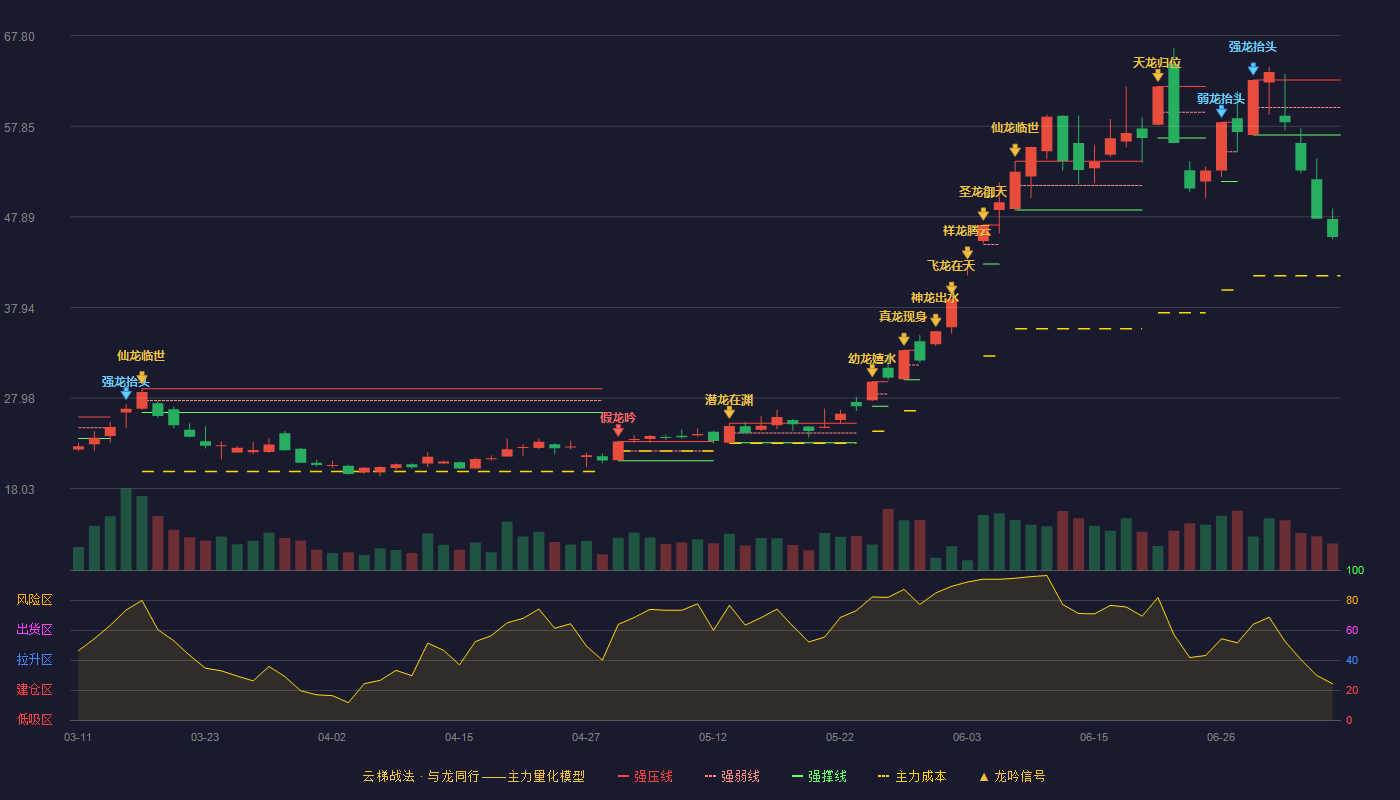Click the 云梯战法 · 与龙同行 model title

pyautogui.click(x=474, y=776)
